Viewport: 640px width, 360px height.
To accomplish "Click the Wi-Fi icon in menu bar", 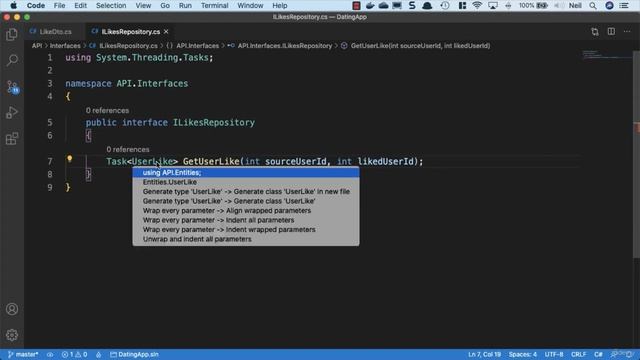I will tap(477, 5).
